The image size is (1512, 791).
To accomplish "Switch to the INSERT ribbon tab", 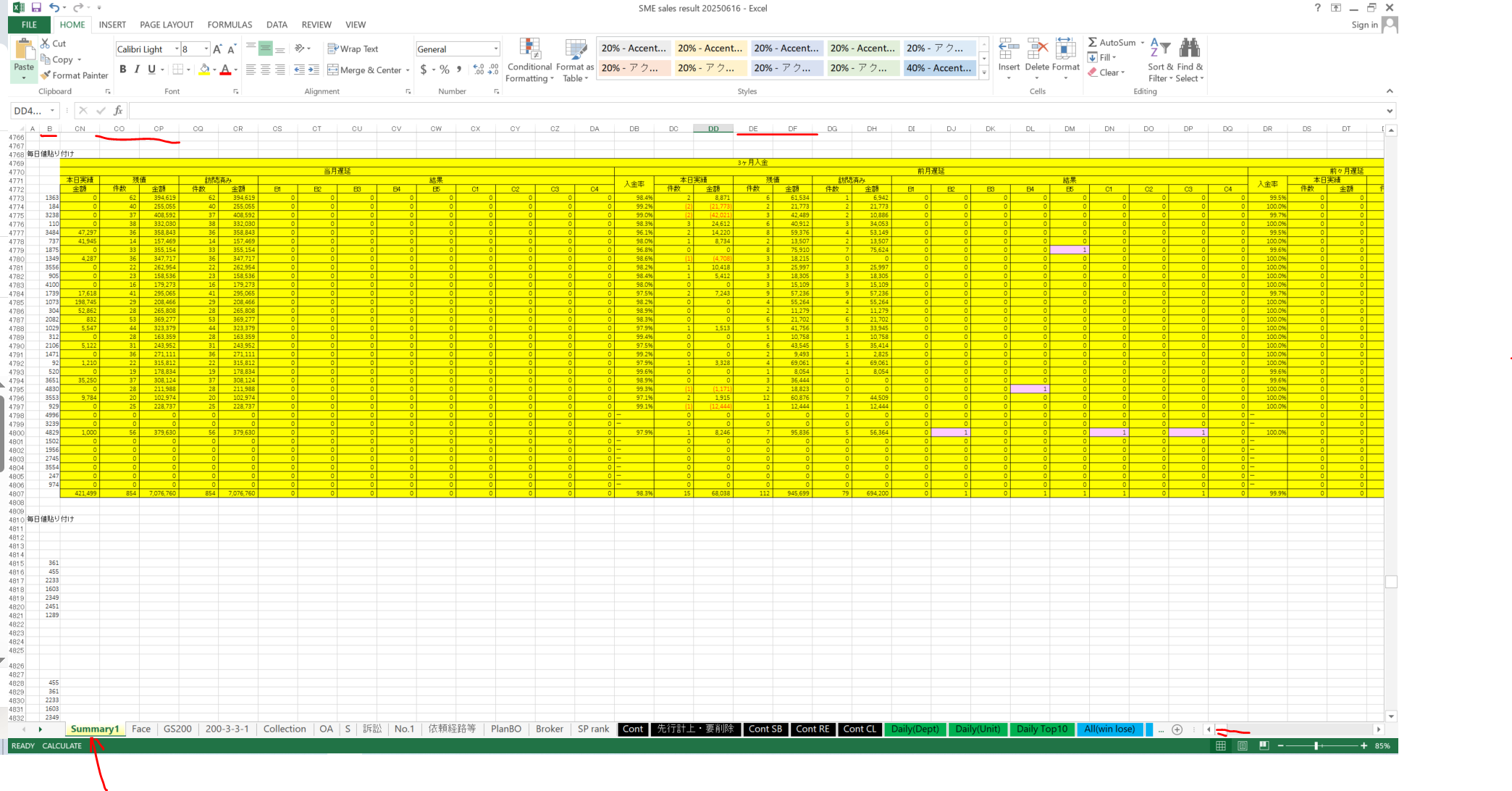I will (x=112, y=25).
